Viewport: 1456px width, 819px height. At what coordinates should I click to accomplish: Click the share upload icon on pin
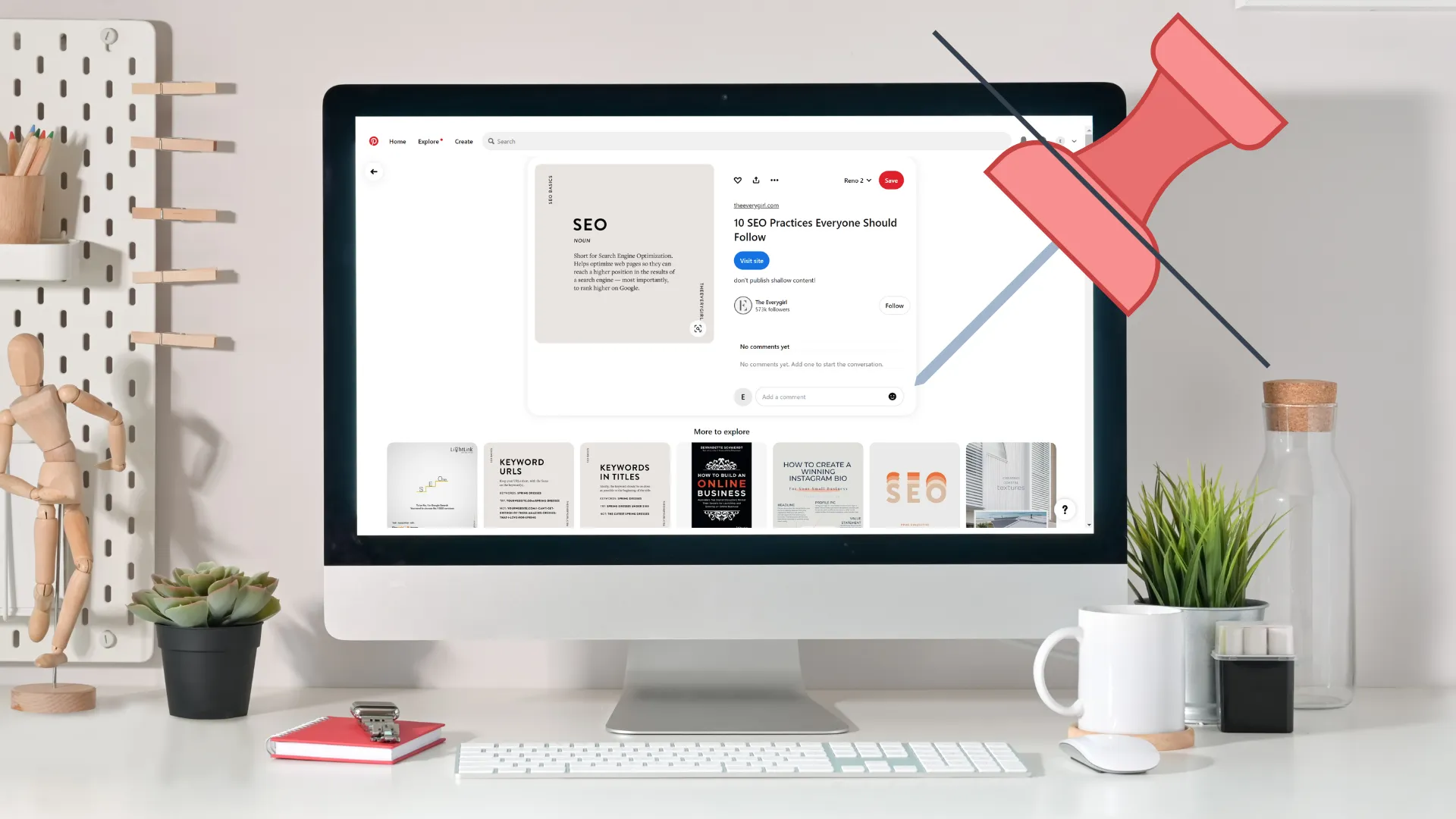[756, 180]
